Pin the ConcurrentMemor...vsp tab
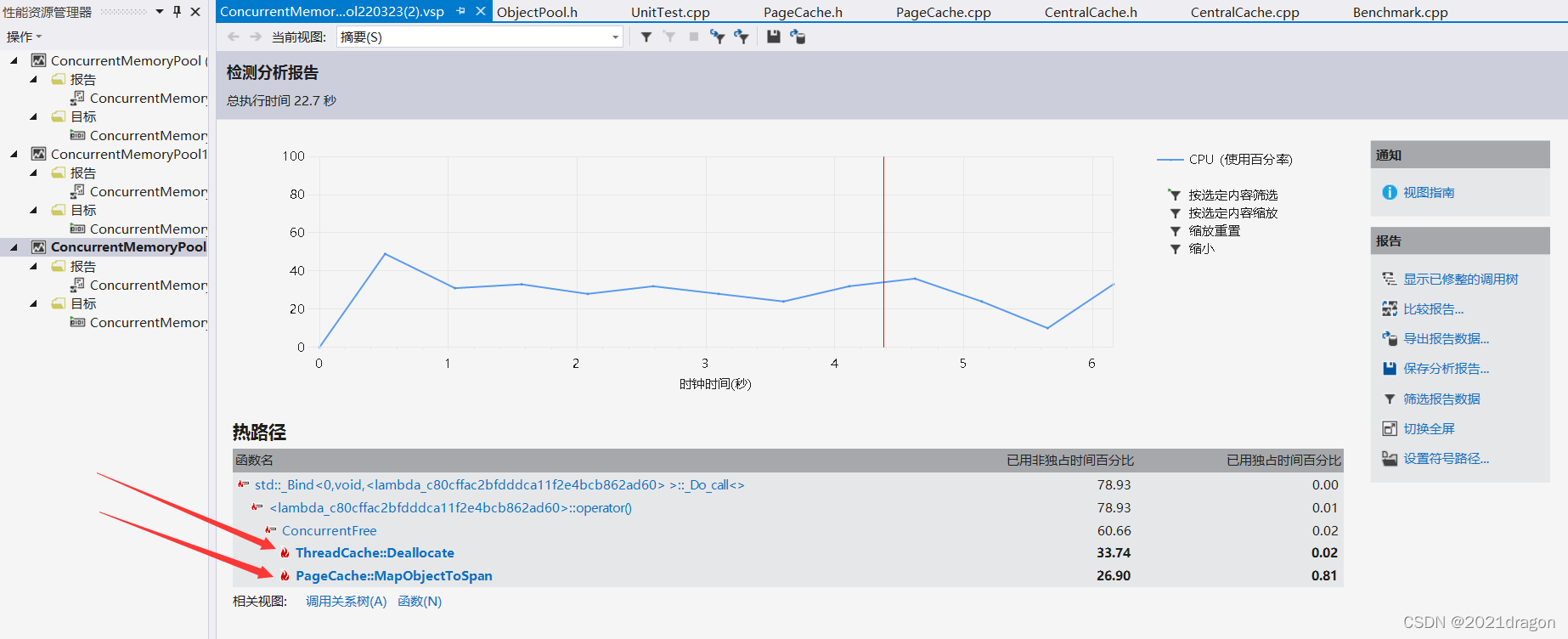Viewport: 1568px width, 639px height. (x=461, y=11)
